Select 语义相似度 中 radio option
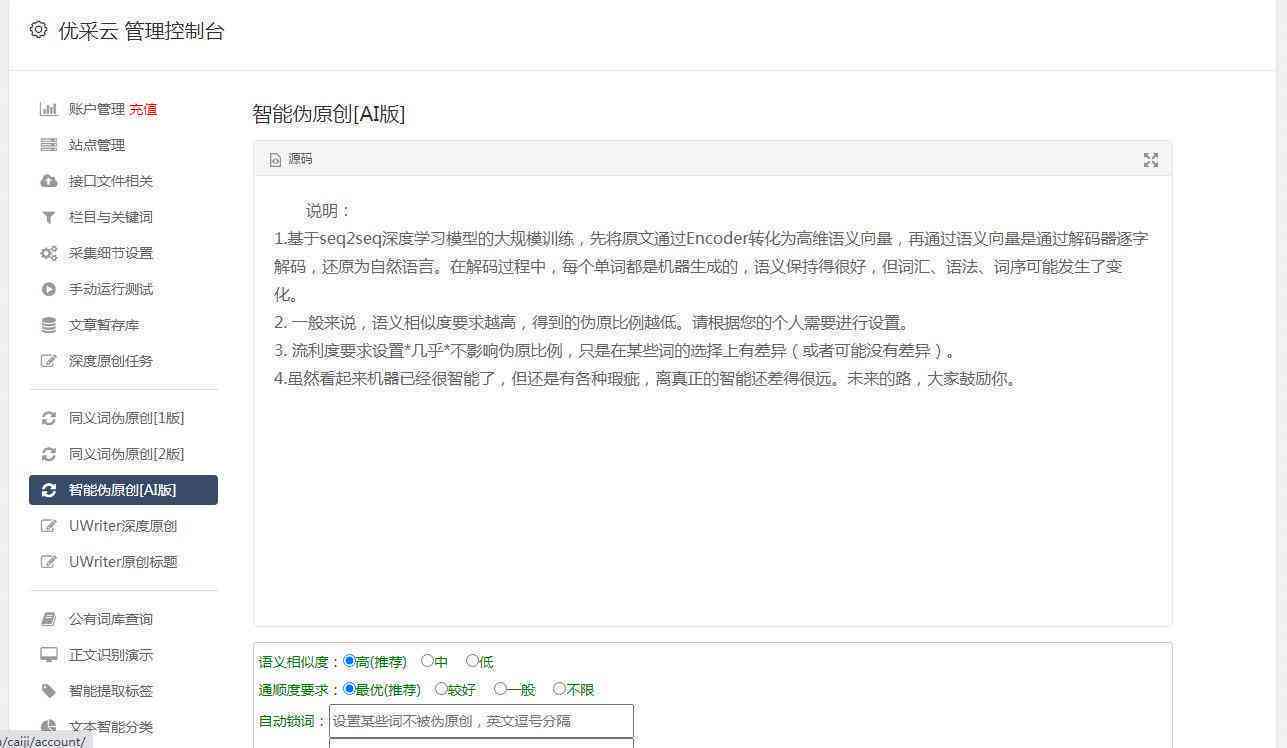The image size is (1287, 748). [427, 661]
